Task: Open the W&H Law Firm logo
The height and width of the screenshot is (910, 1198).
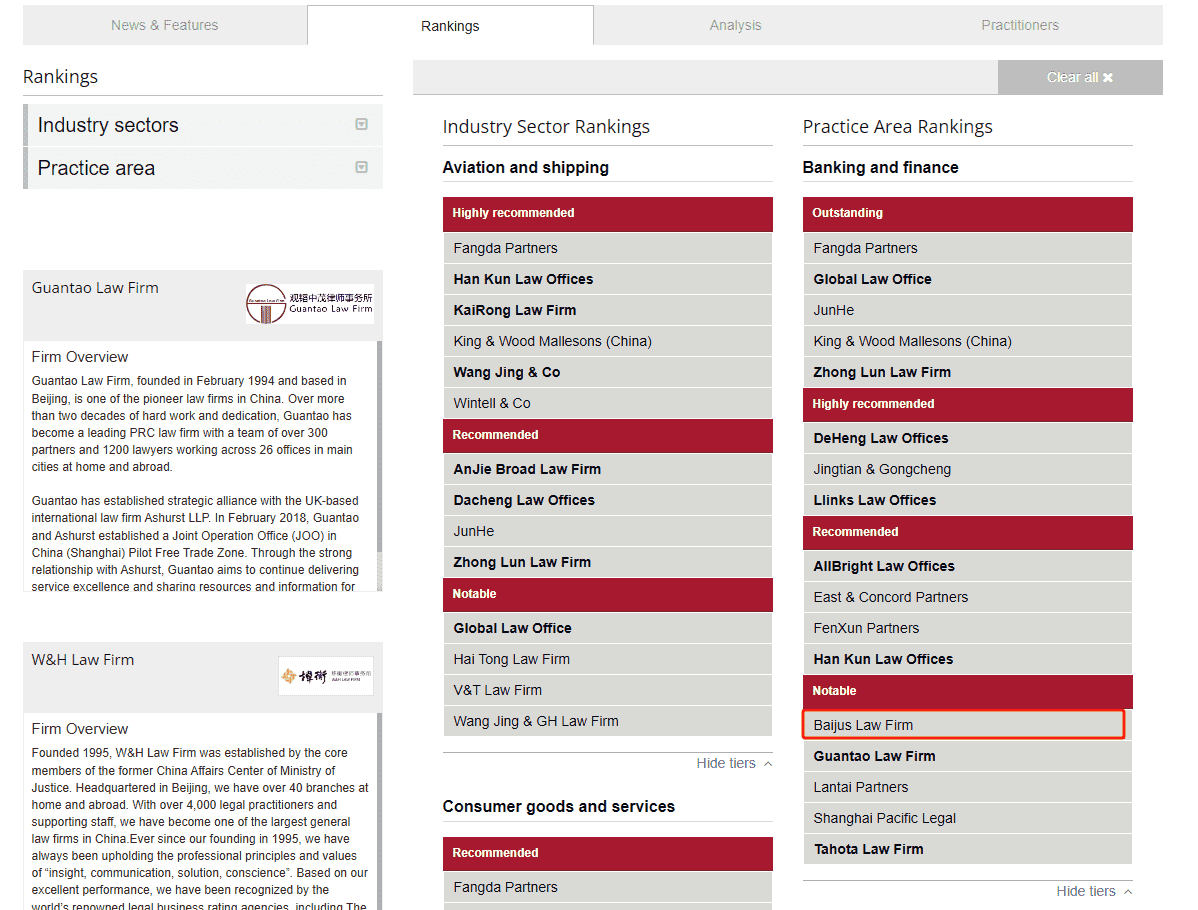Action: (325, 675)
